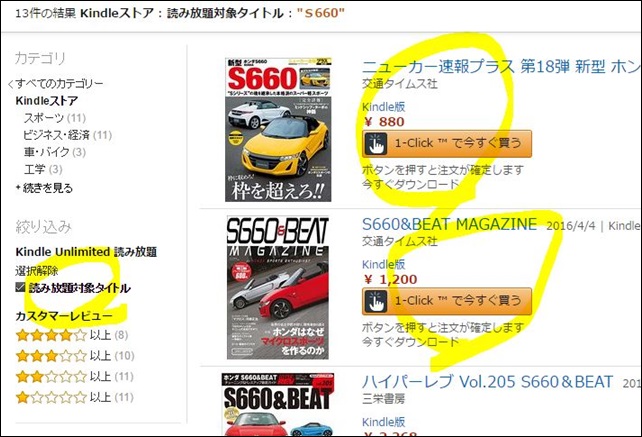Viewport: 642px width, 437px height.
Task: Open yellow S660 book cover thumbnail
Action: click(278, 129)
